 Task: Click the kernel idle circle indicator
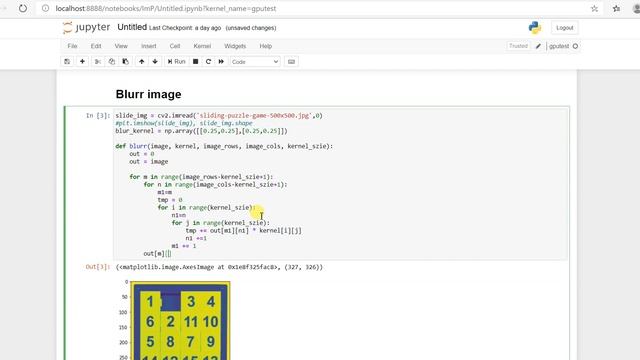(576, 46)
